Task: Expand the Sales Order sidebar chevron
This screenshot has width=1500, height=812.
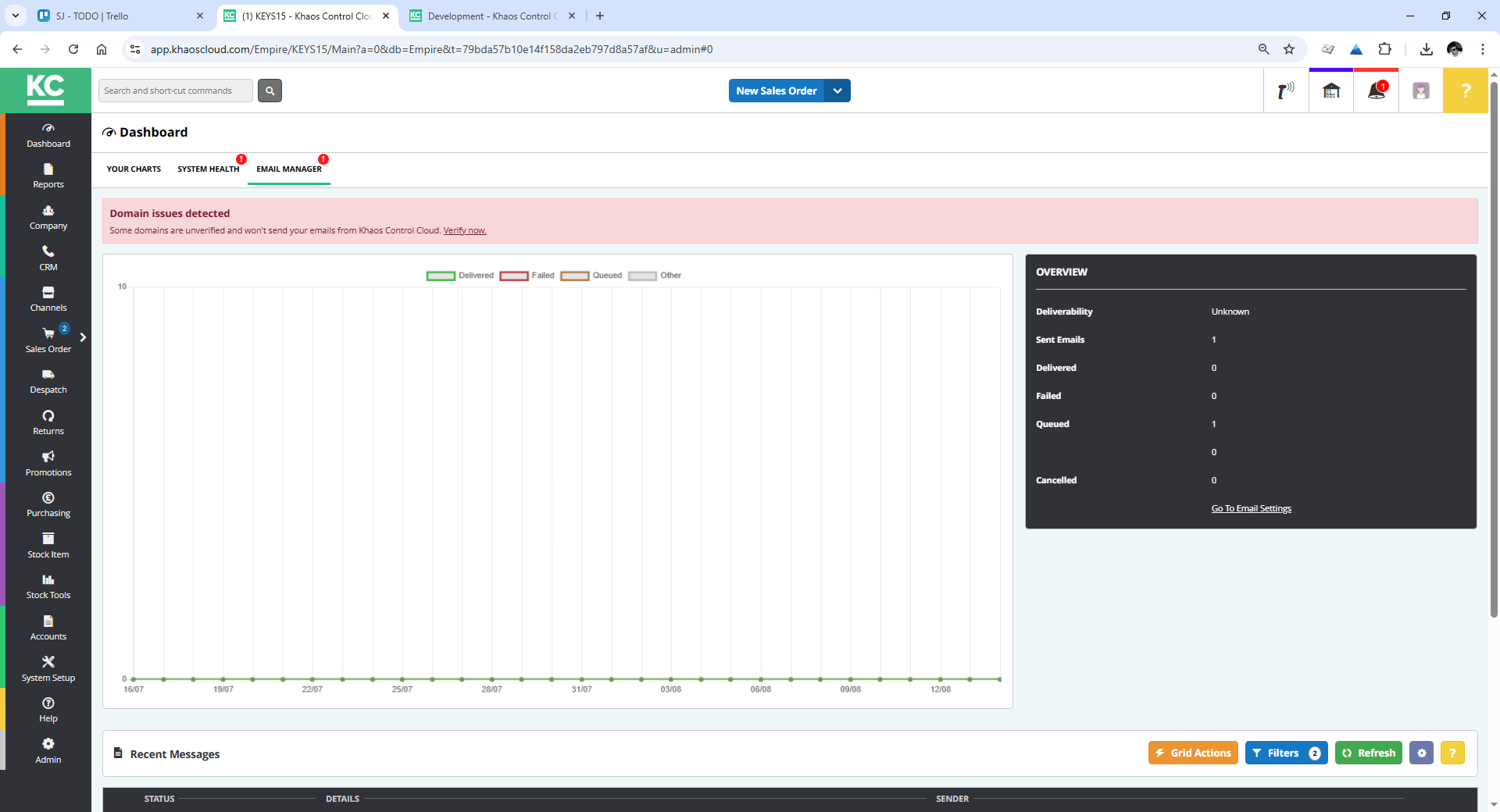Action: [x=83, y=337]
